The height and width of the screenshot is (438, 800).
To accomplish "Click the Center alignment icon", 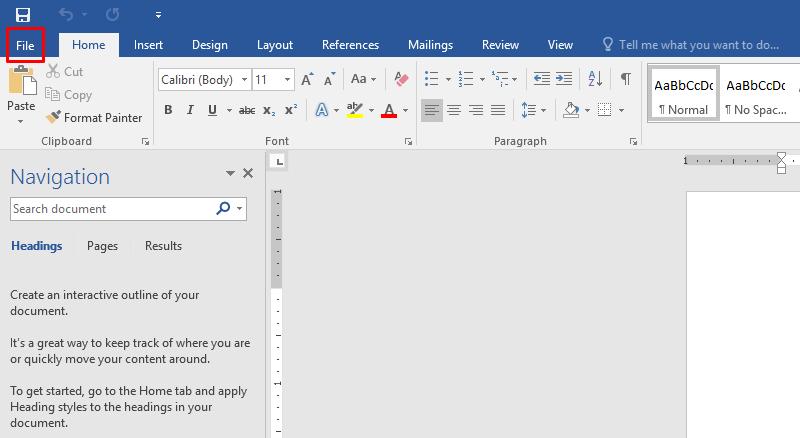I will pos(454,110).
